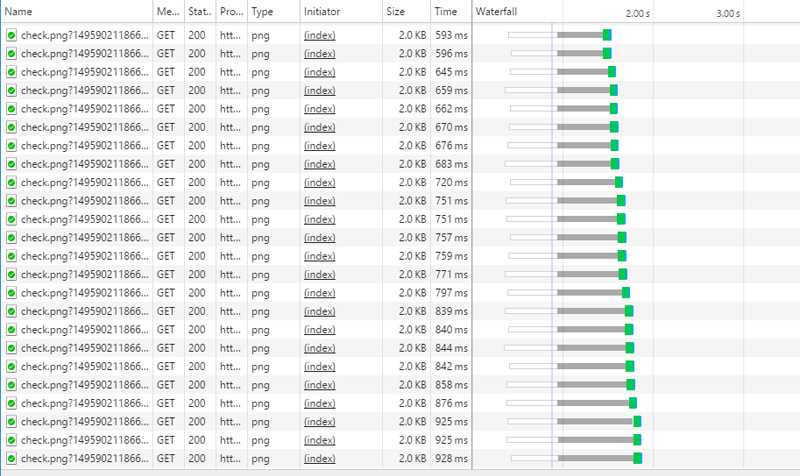The image size is (800, 476).
Task: Click the check.png name in the 596 ms row
Action: coord(85,54)
